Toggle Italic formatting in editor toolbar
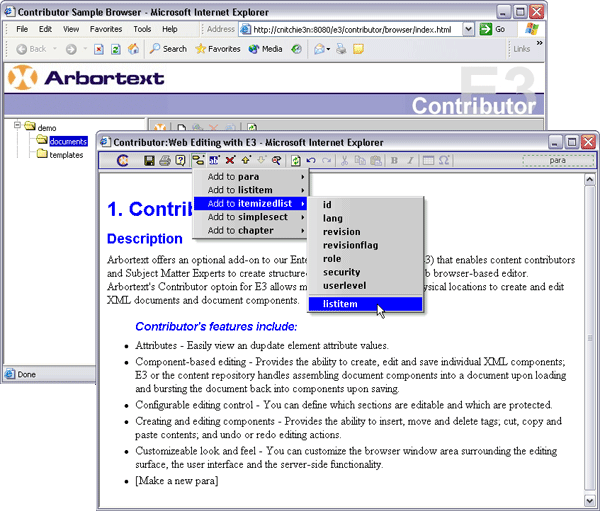600x511 pixels. tap(410, 160)
